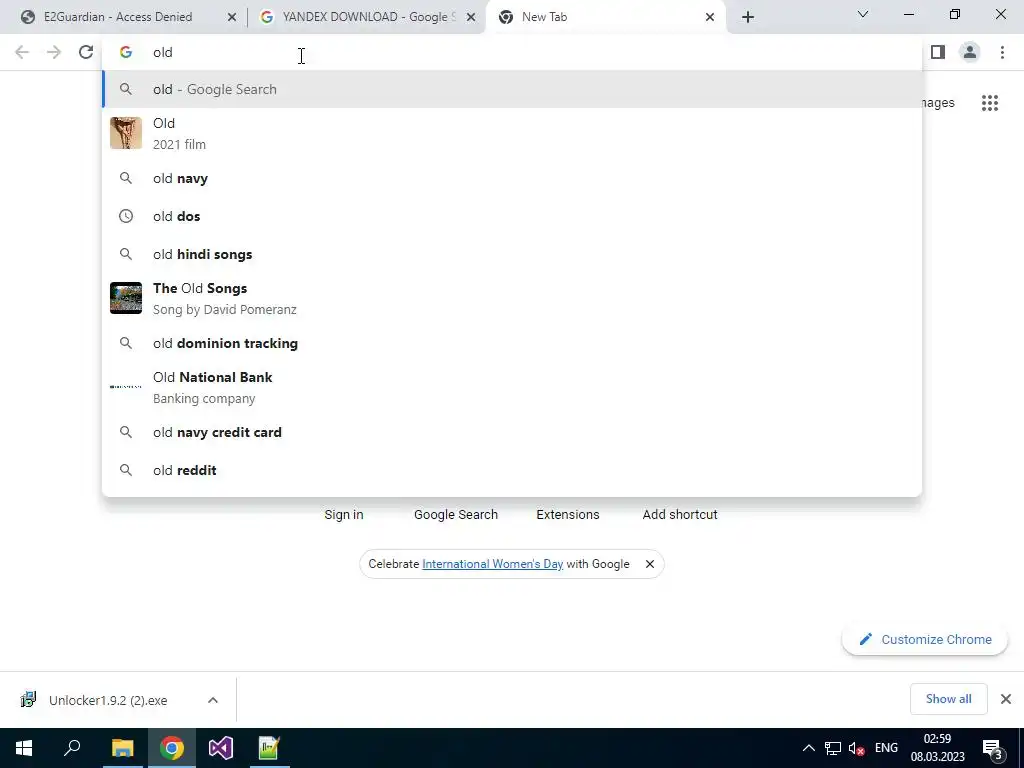Choose the 'old dos' history suggestion
1024x768 pixels.
pyautogui.click(x=512, y=216)
